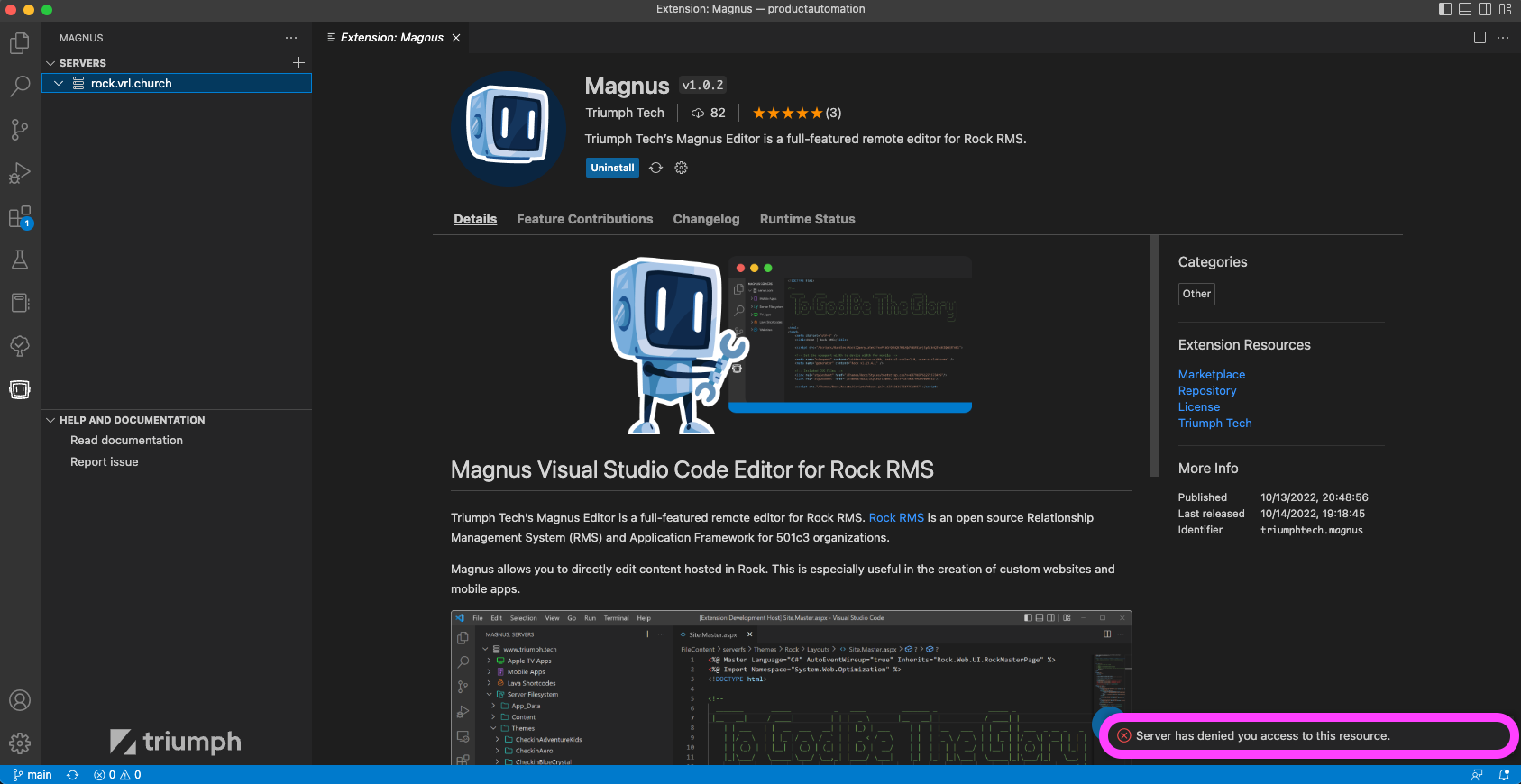The height and width of the screenshot is (784, 1521).
Task: Click the main branch in status bar
Action: (32, 775)
